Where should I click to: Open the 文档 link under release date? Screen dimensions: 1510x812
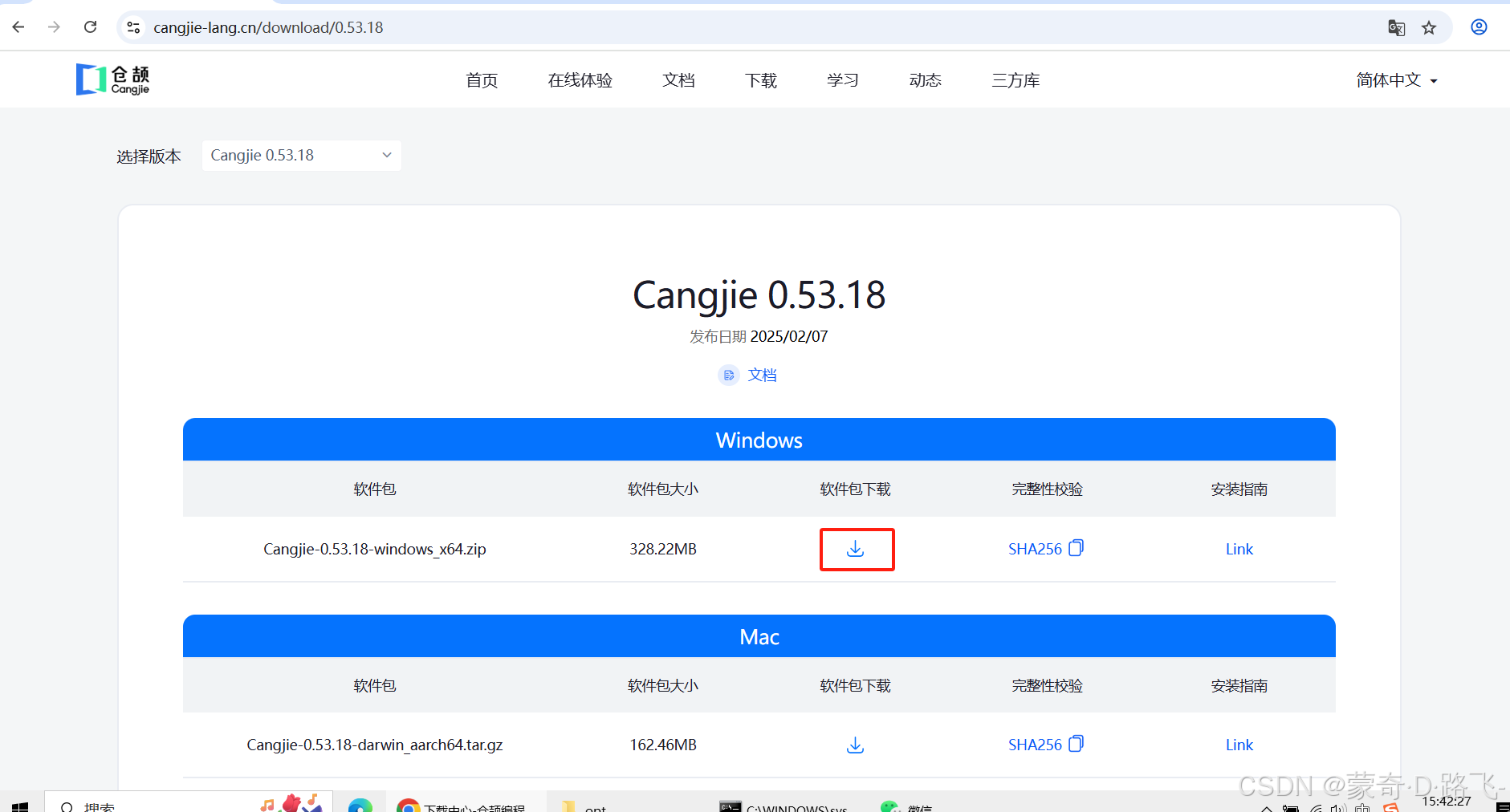pos(762,375)
